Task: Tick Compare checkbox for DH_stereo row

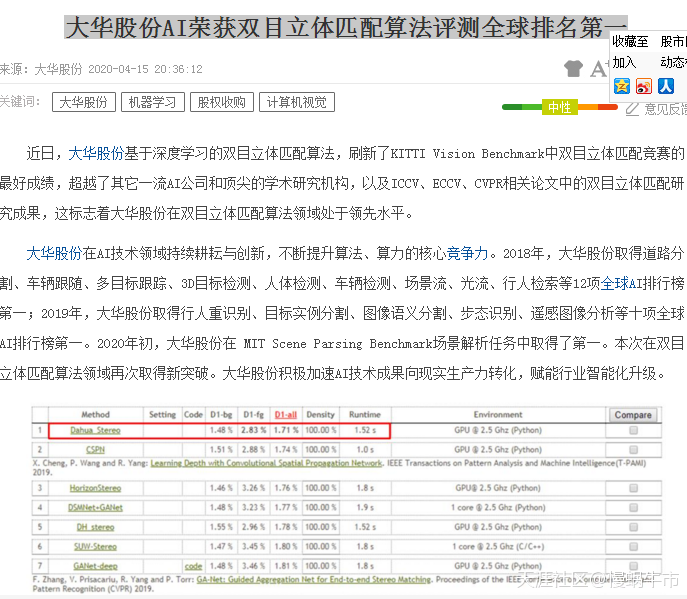Action: [633, 527]
